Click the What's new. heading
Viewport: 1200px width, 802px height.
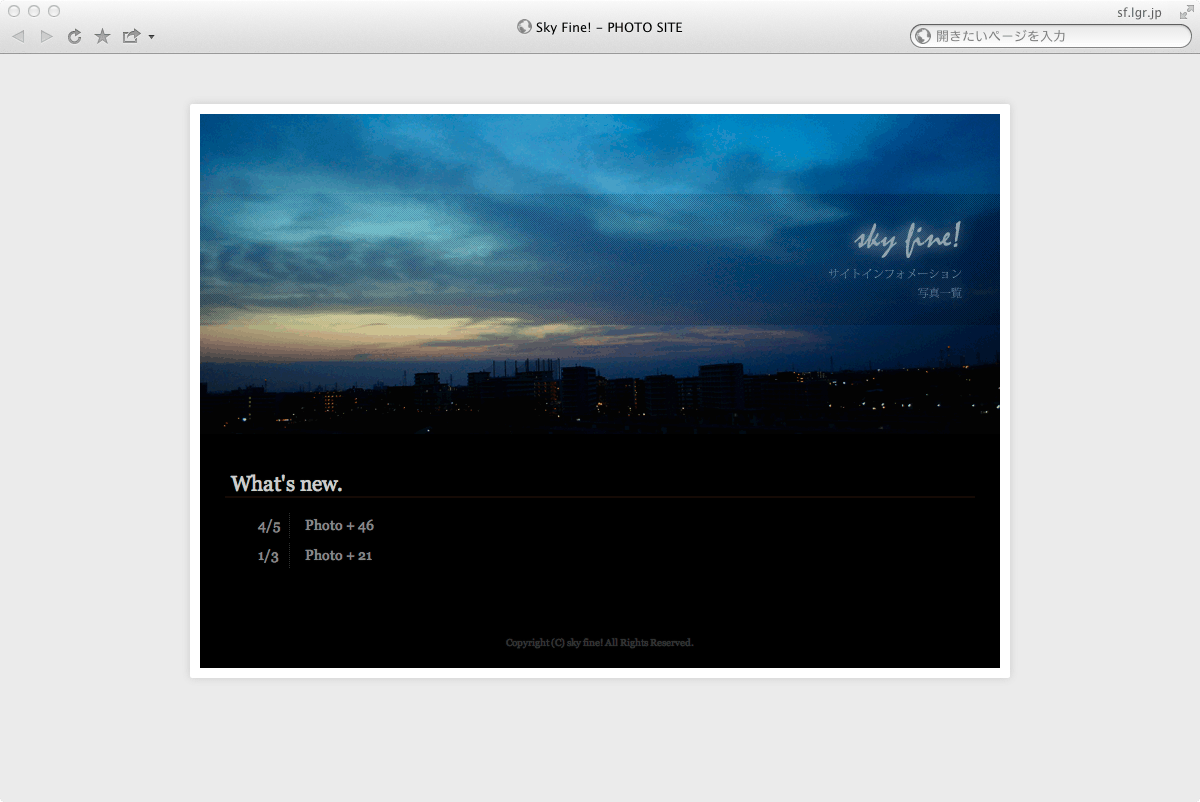pos(286,484)
